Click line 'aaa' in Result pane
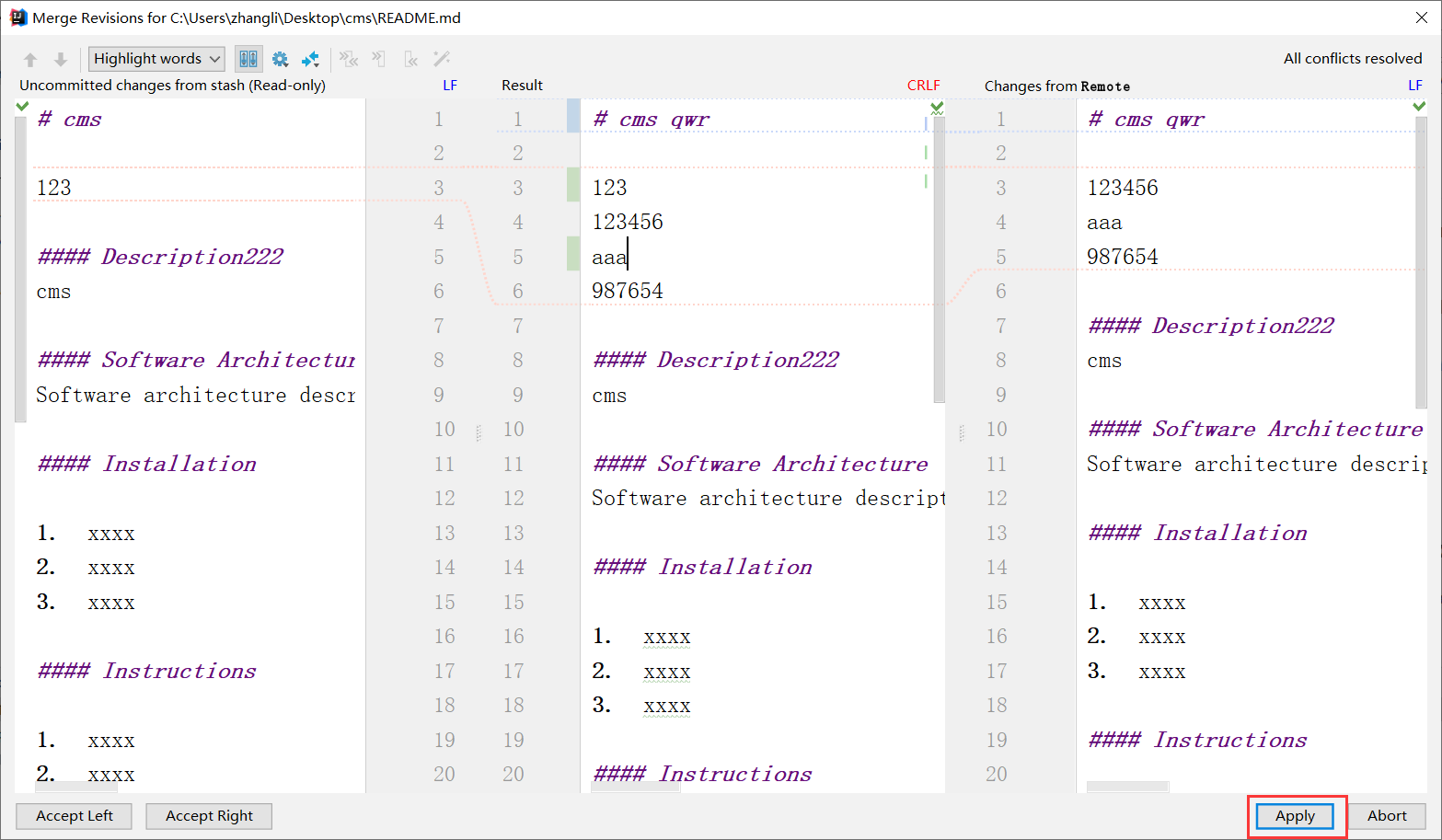Image resolution: width=1442 pixels, height=840 pixels. (x=609, y=257)
